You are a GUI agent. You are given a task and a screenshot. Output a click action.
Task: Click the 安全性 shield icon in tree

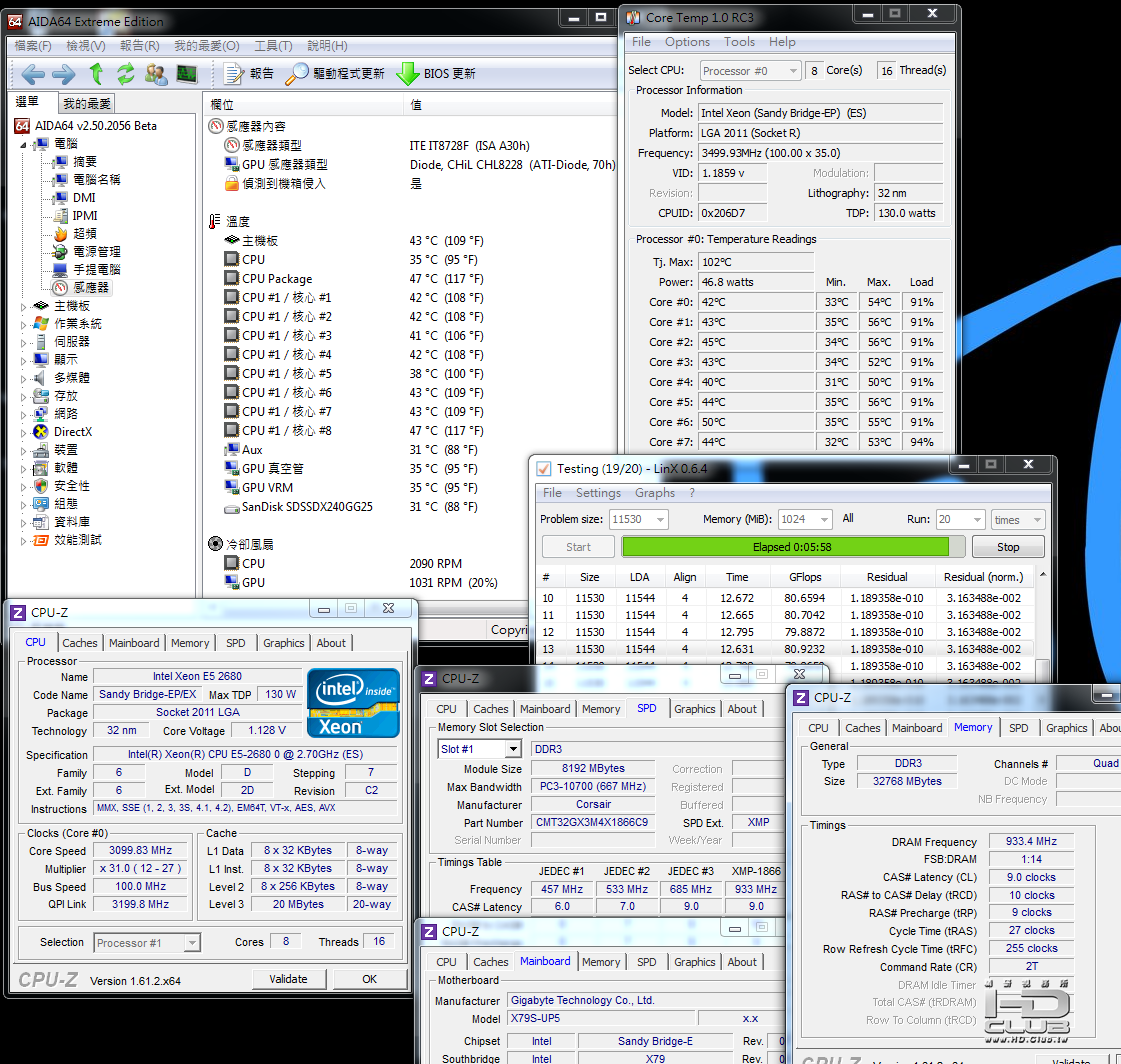pos(41,486)
